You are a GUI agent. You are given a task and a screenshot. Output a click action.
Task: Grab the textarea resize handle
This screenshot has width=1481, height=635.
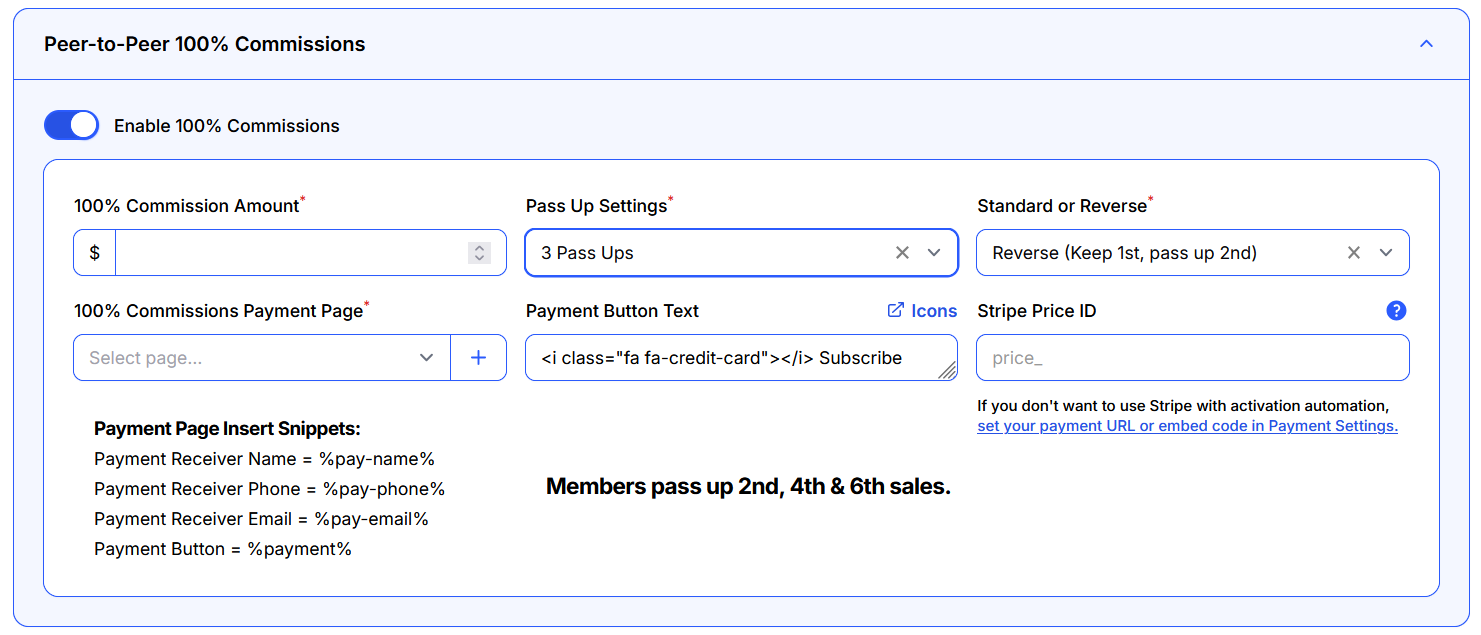click(947, 371)
